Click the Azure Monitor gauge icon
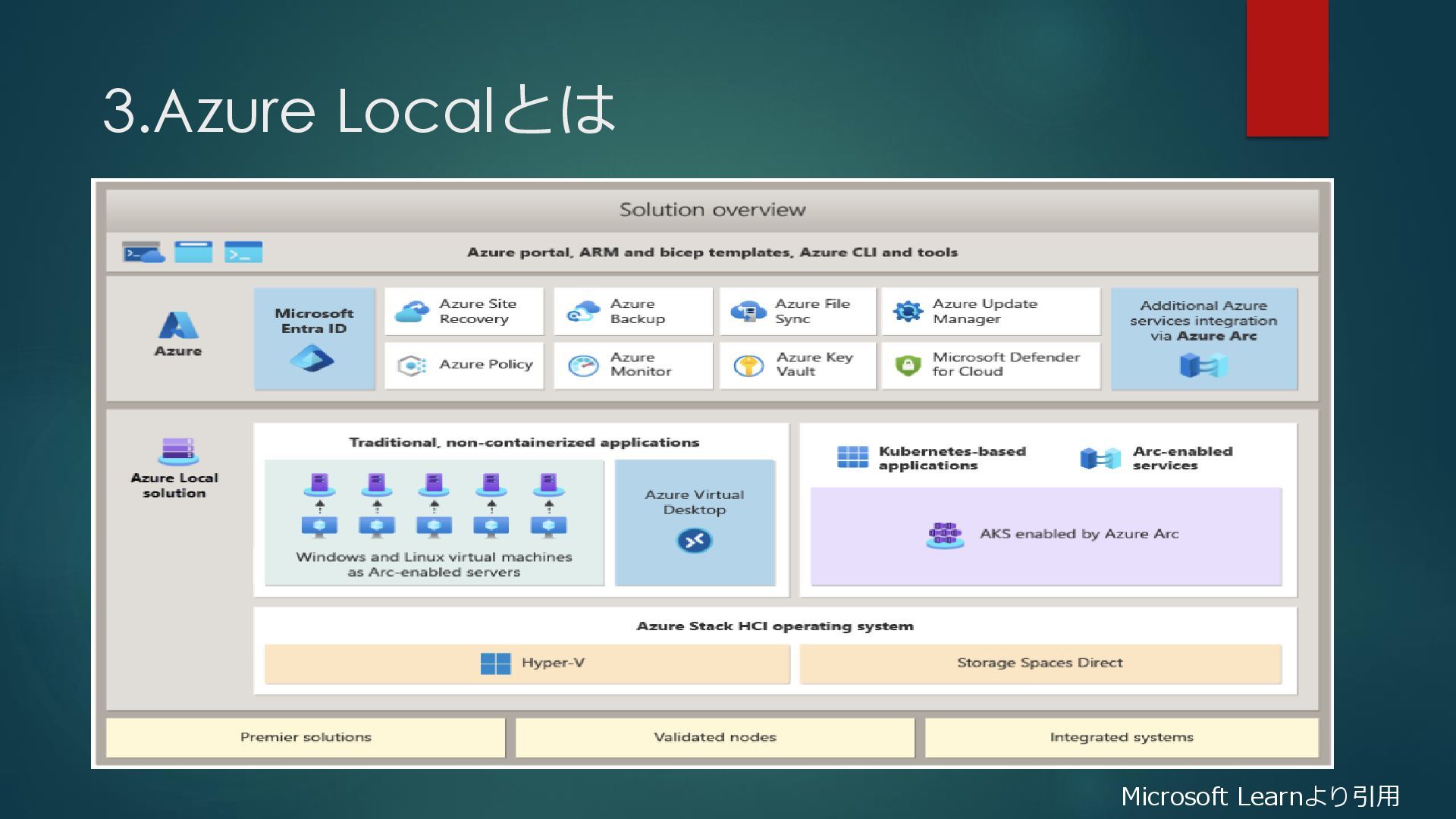 pyautogui.click(x=583, y=366)
